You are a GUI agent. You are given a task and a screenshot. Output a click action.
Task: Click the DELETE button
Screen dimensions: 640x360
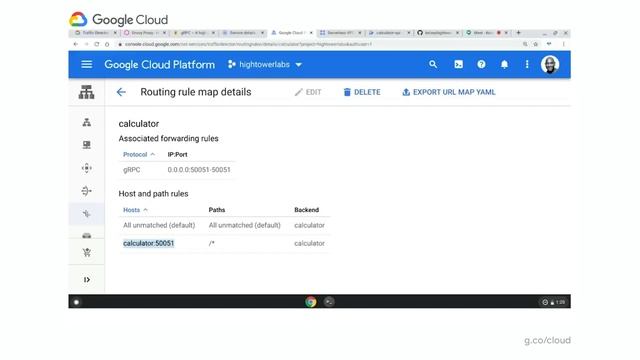click(x=362, y=92)
